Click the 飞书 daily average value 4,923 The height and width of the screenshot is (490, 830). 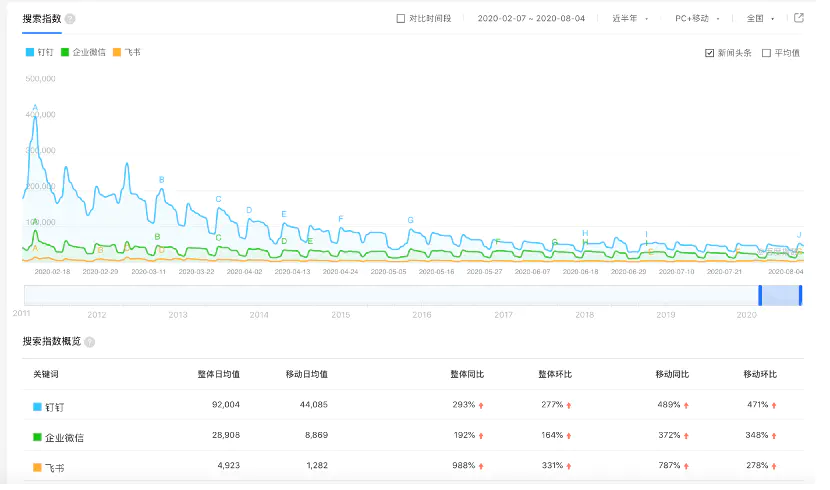[x=228, y=465]
